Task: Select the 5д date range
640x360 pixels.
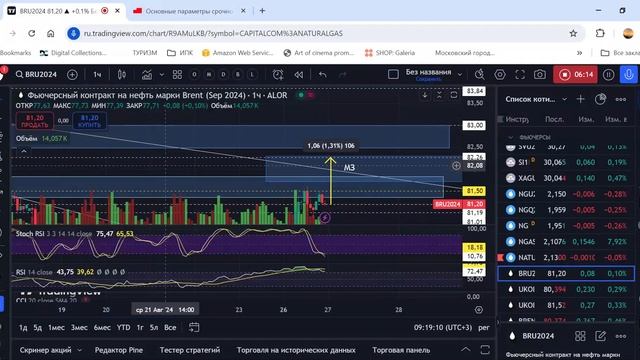Action: click(x=38, y=327)
